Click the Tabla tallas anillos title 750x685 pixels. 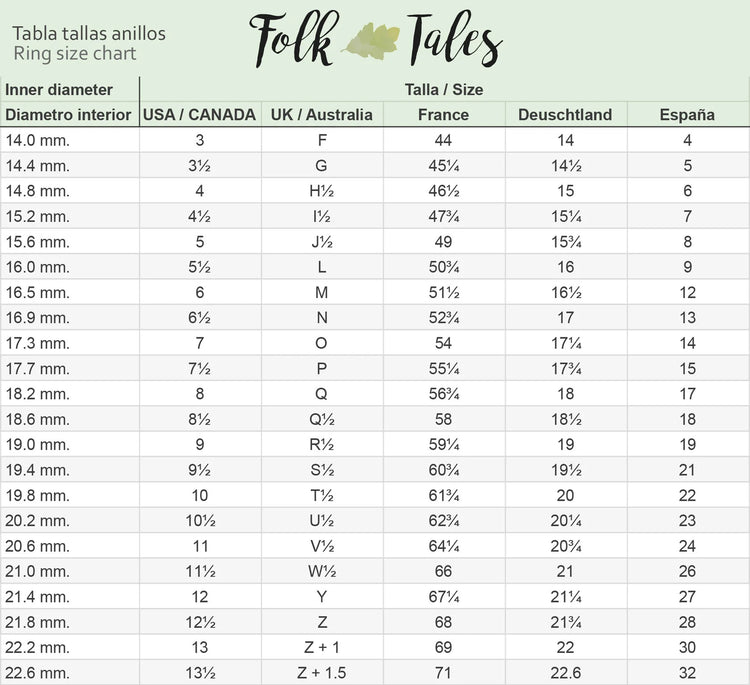[89, 34]
